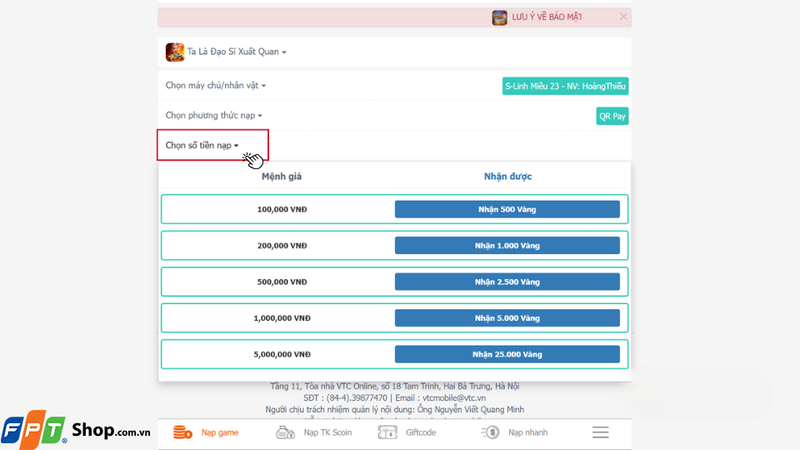Expand Chọn số tiền nạp dropdown

tap(202, 145)
